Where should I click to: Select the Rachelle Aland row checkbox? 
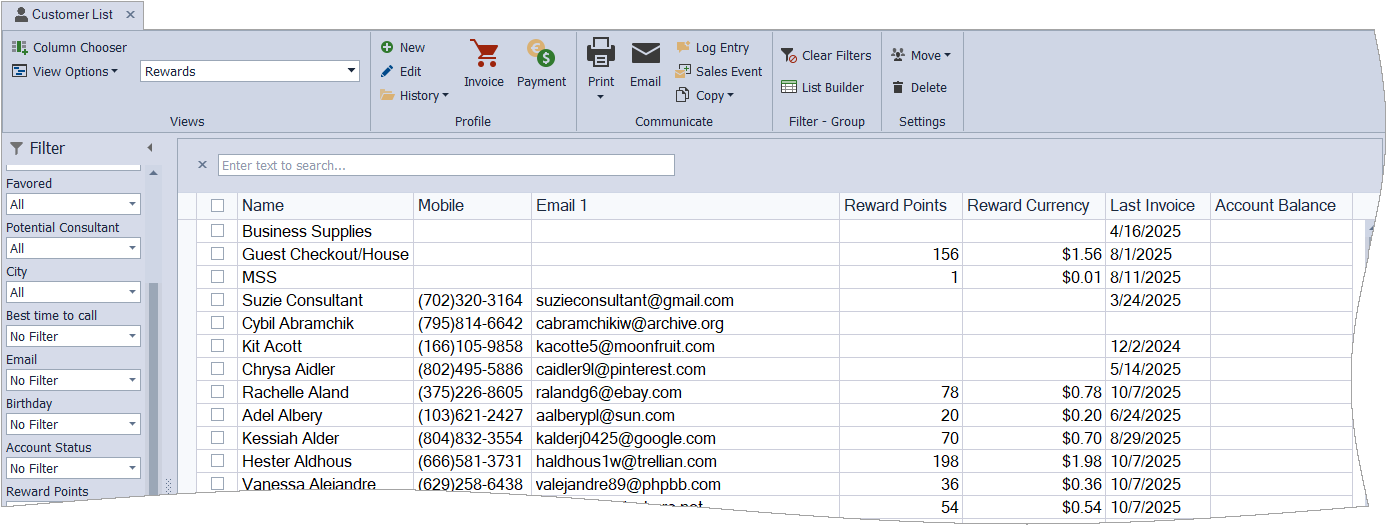tap(218, 393)
